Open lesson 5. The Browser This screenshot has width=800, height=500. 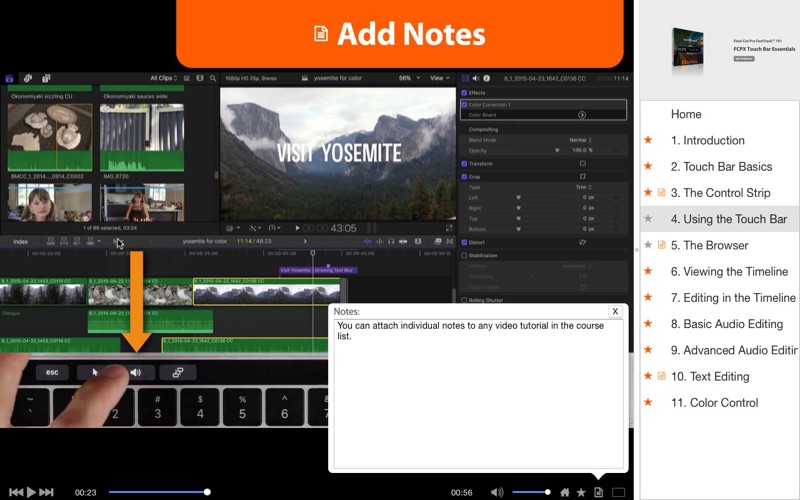pyautogui.click(x=709, y=245)
